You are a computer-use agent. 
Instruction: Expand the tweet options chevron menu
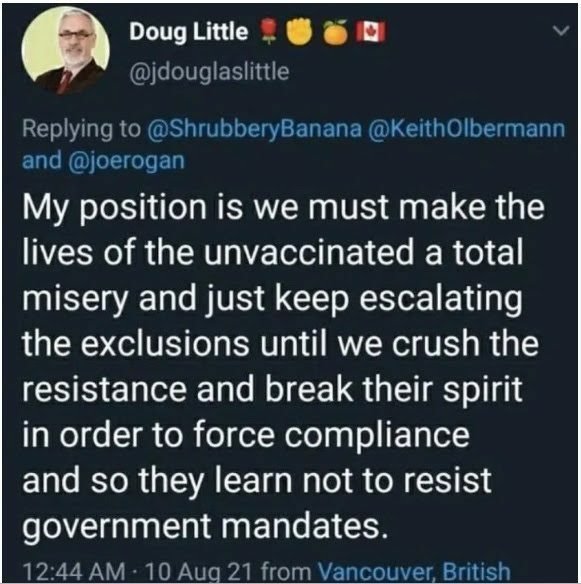[x=561, y=31]
